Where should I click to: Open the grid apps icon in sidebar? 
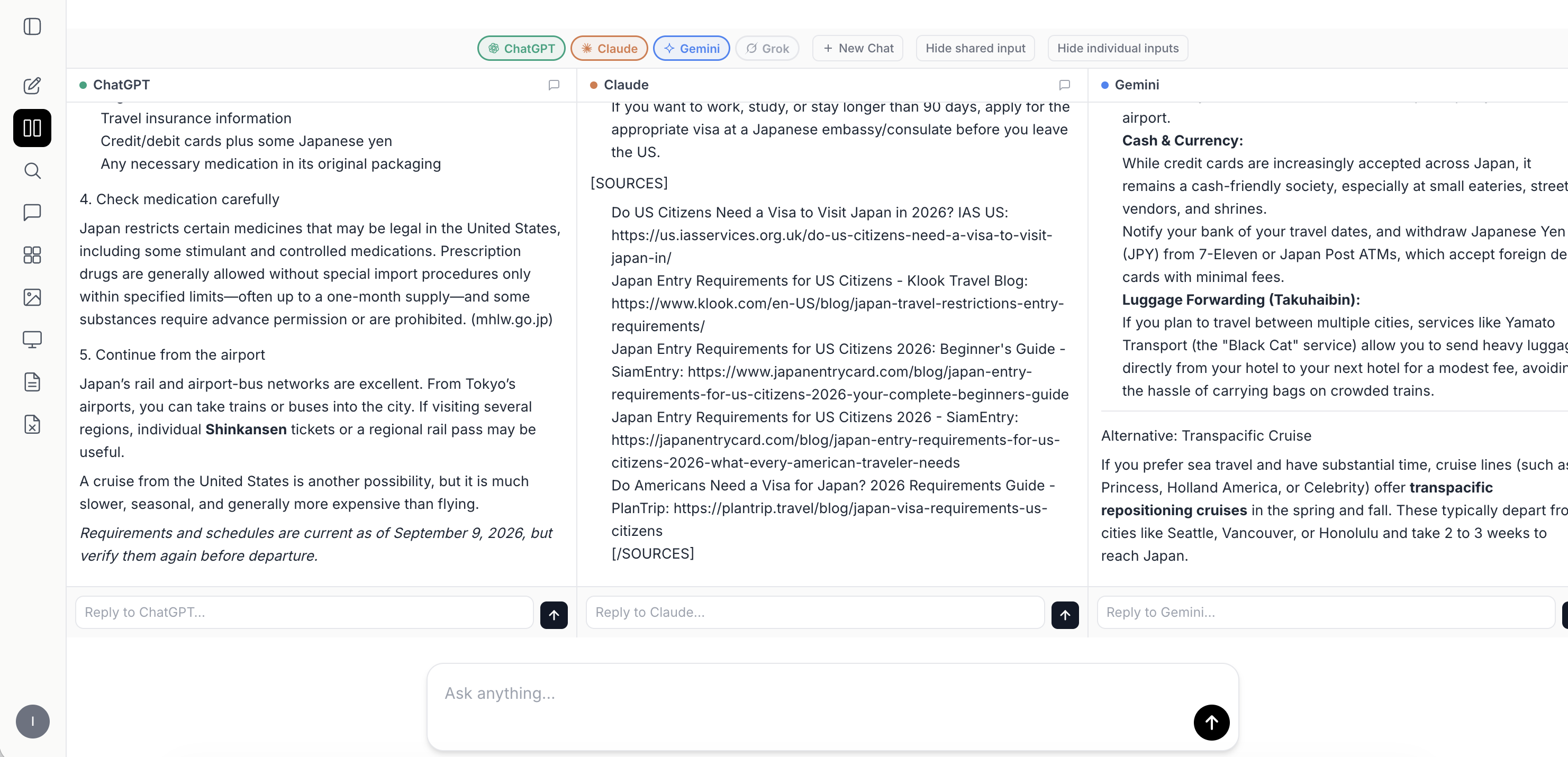[x=32, y=255]
